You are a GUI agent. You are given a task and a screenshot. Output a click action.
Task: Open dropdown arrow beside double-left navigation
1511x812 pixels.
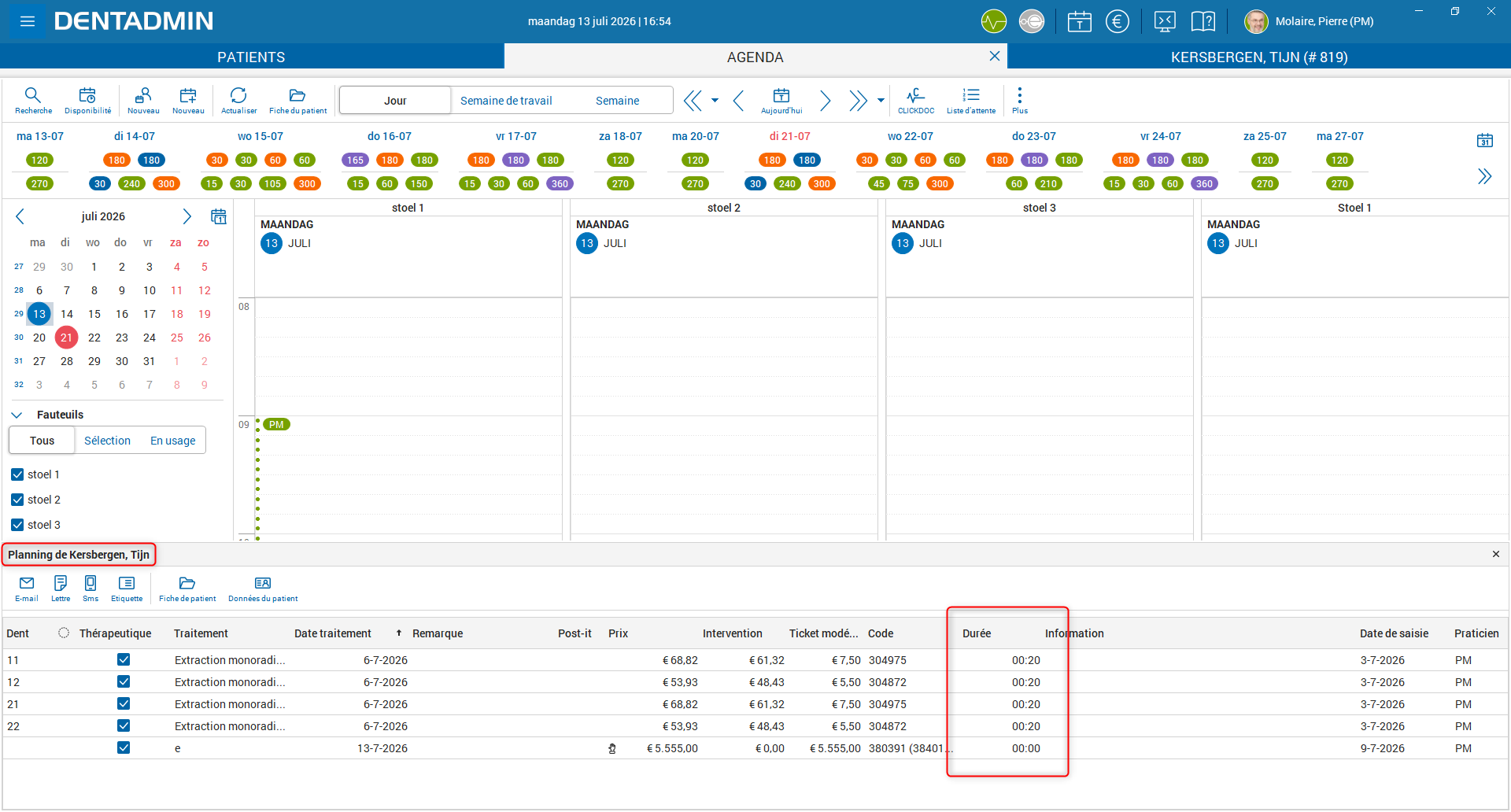coord(715,100)
